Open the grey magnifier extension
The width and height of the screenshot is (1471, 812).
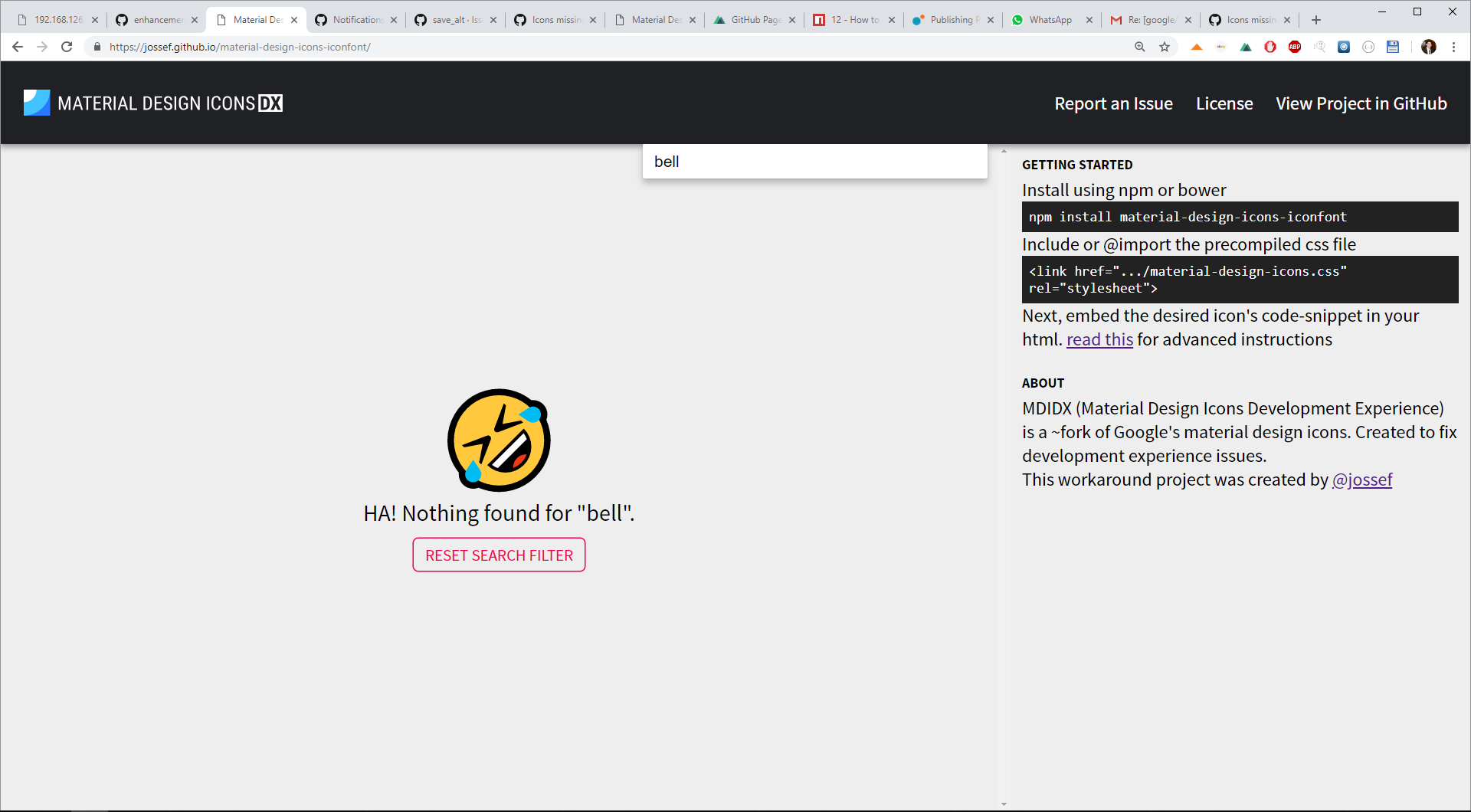[1319, 47]
